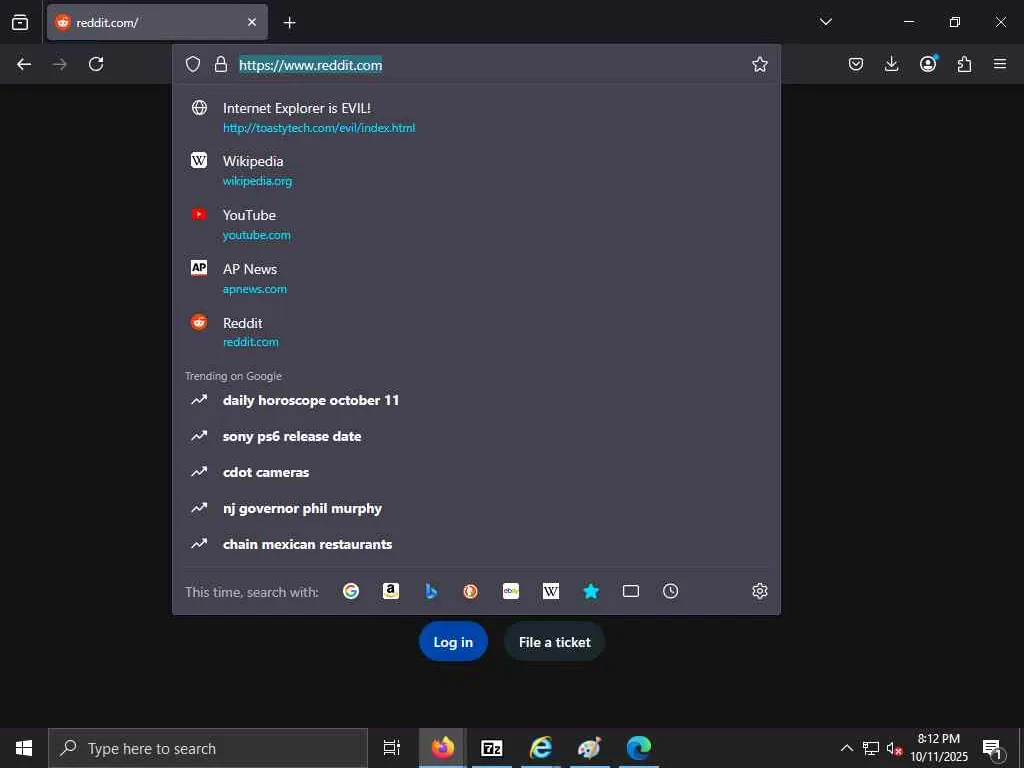Open the clock showing 8:12 PM
The height and width of the screenshot is (768, 1024).
click(939, 748)
